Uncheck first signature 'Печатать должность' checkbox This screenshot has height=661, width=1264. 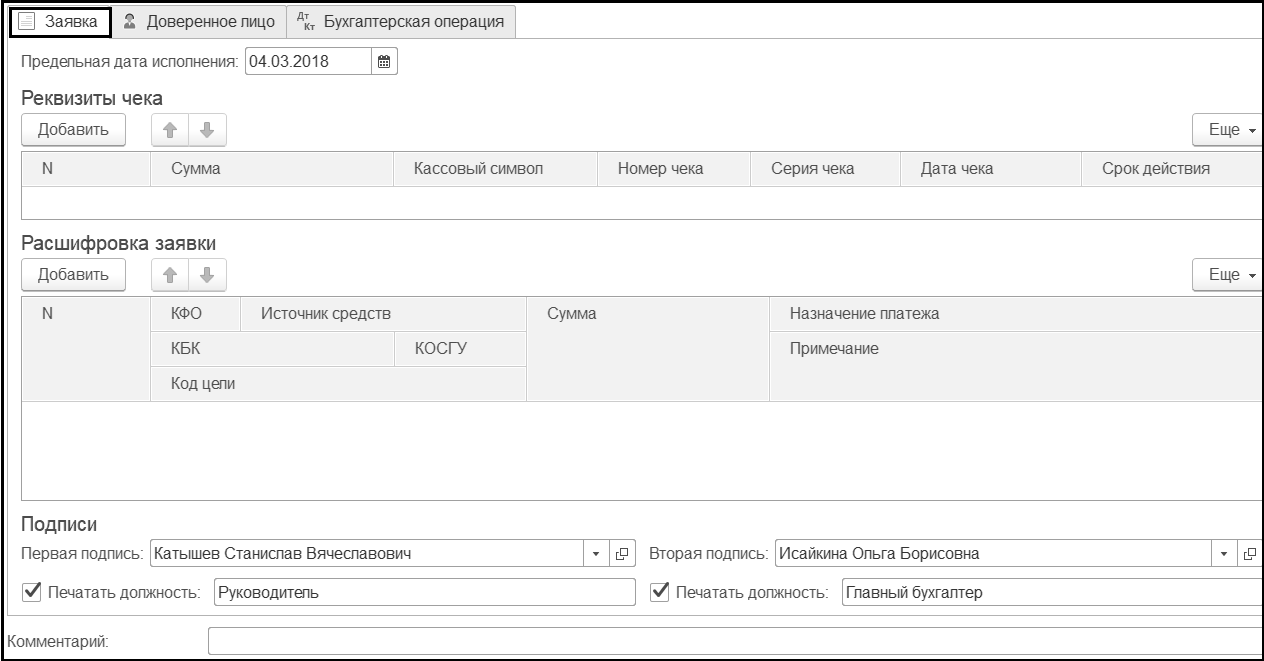(x=32, y=592)
